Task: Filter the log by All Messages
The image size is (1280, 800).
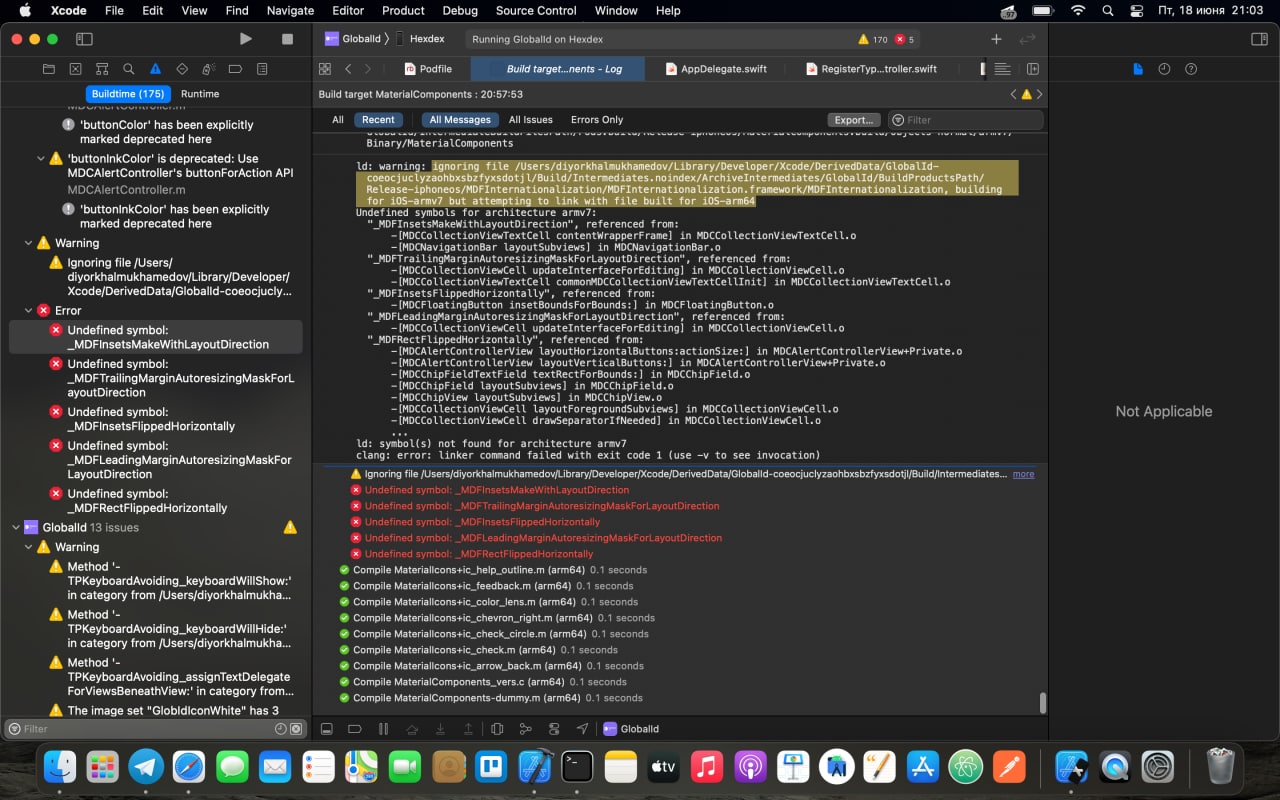Action: point(460,120)
